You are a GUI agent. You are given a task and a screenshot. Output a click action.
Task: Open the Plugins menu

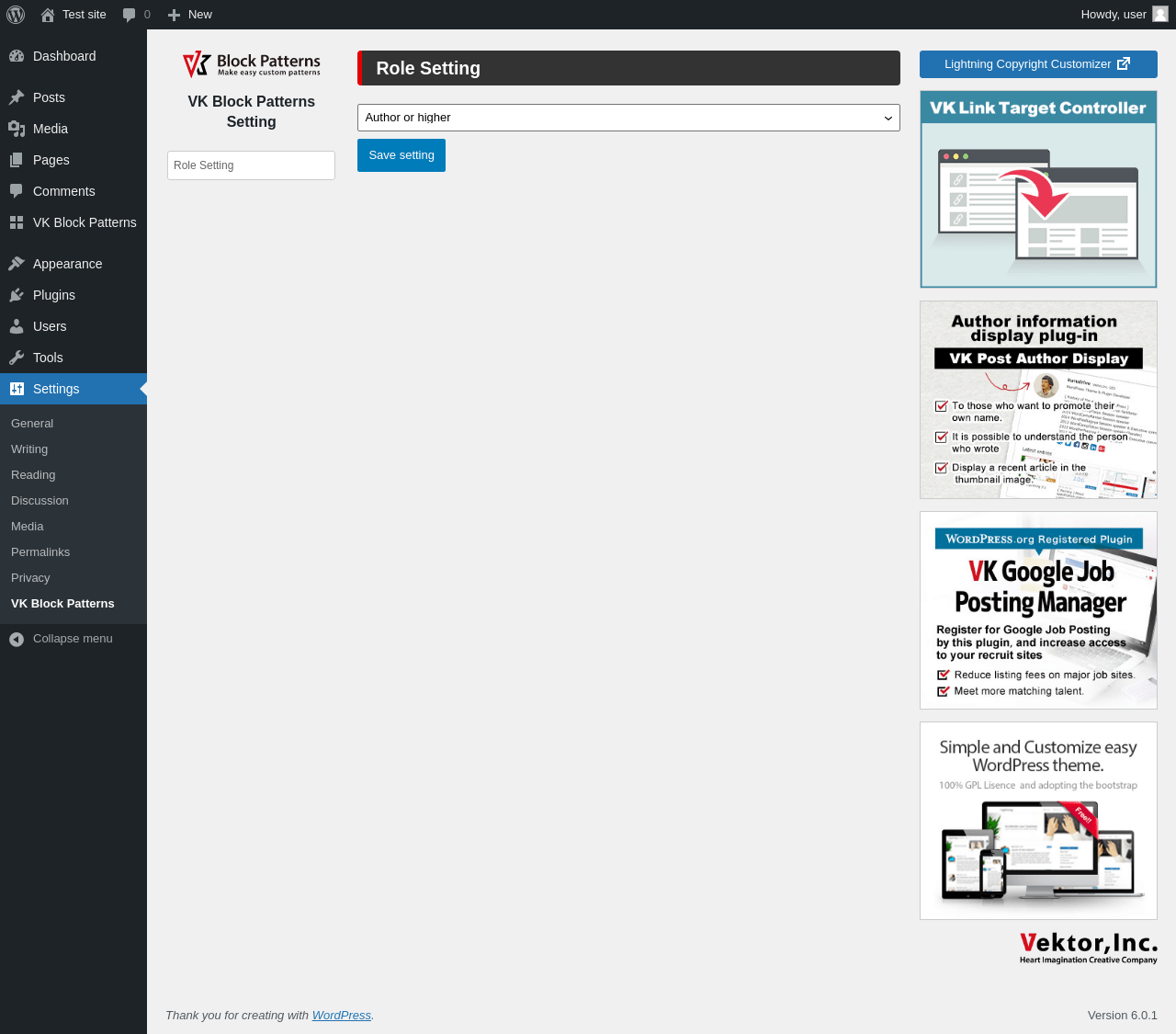pos(73,295)
